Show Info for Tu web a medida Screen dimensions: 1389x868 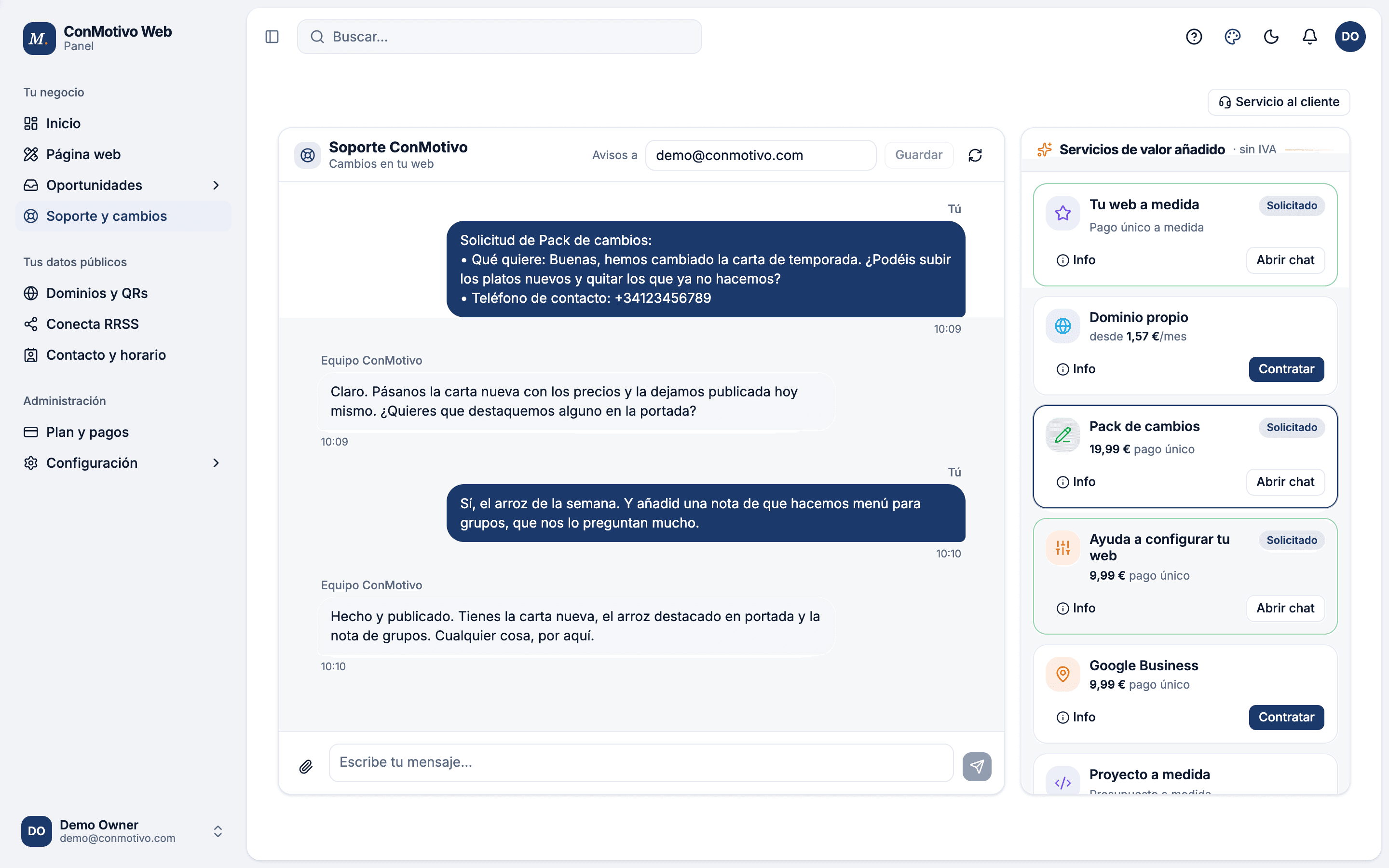pyautogui.click(x=1076, y=260)
